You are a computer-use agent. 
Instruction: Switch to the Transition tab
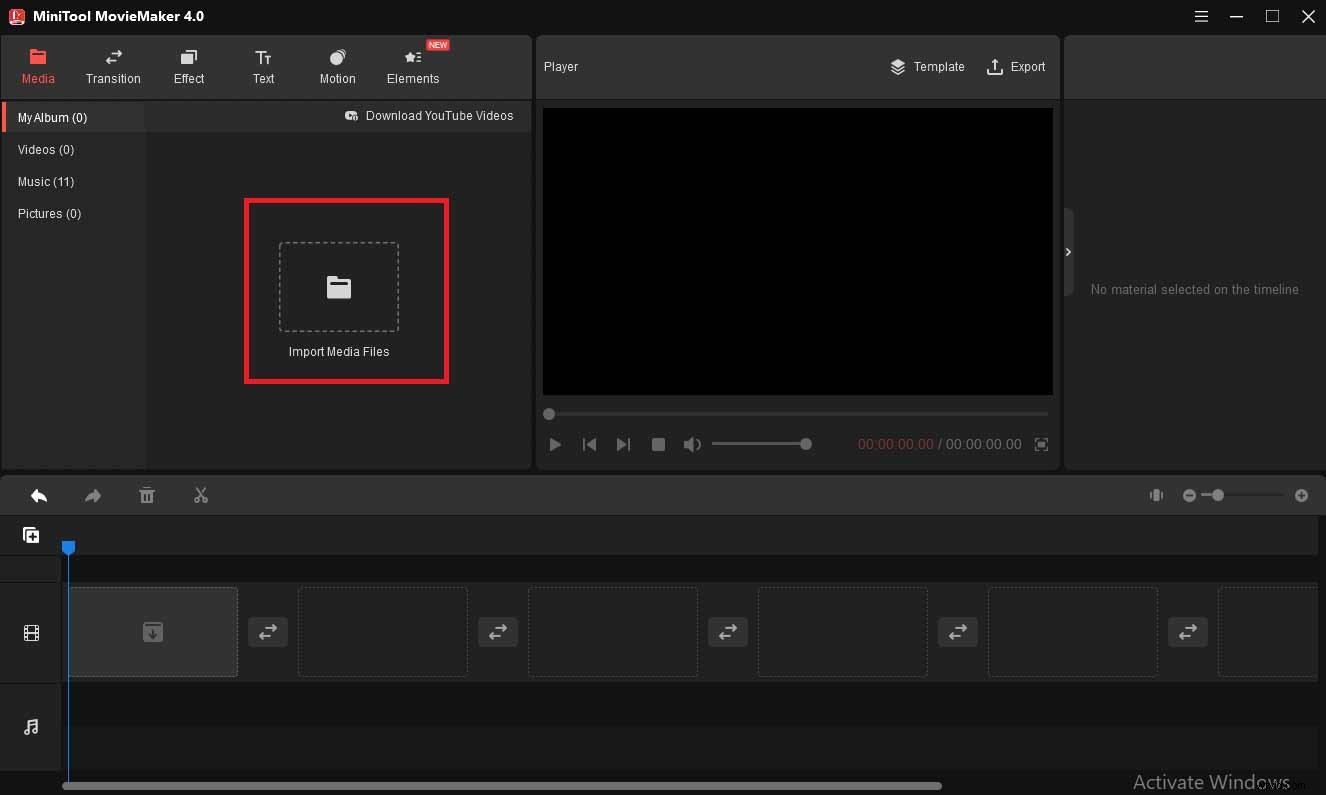tap(113, 66)
